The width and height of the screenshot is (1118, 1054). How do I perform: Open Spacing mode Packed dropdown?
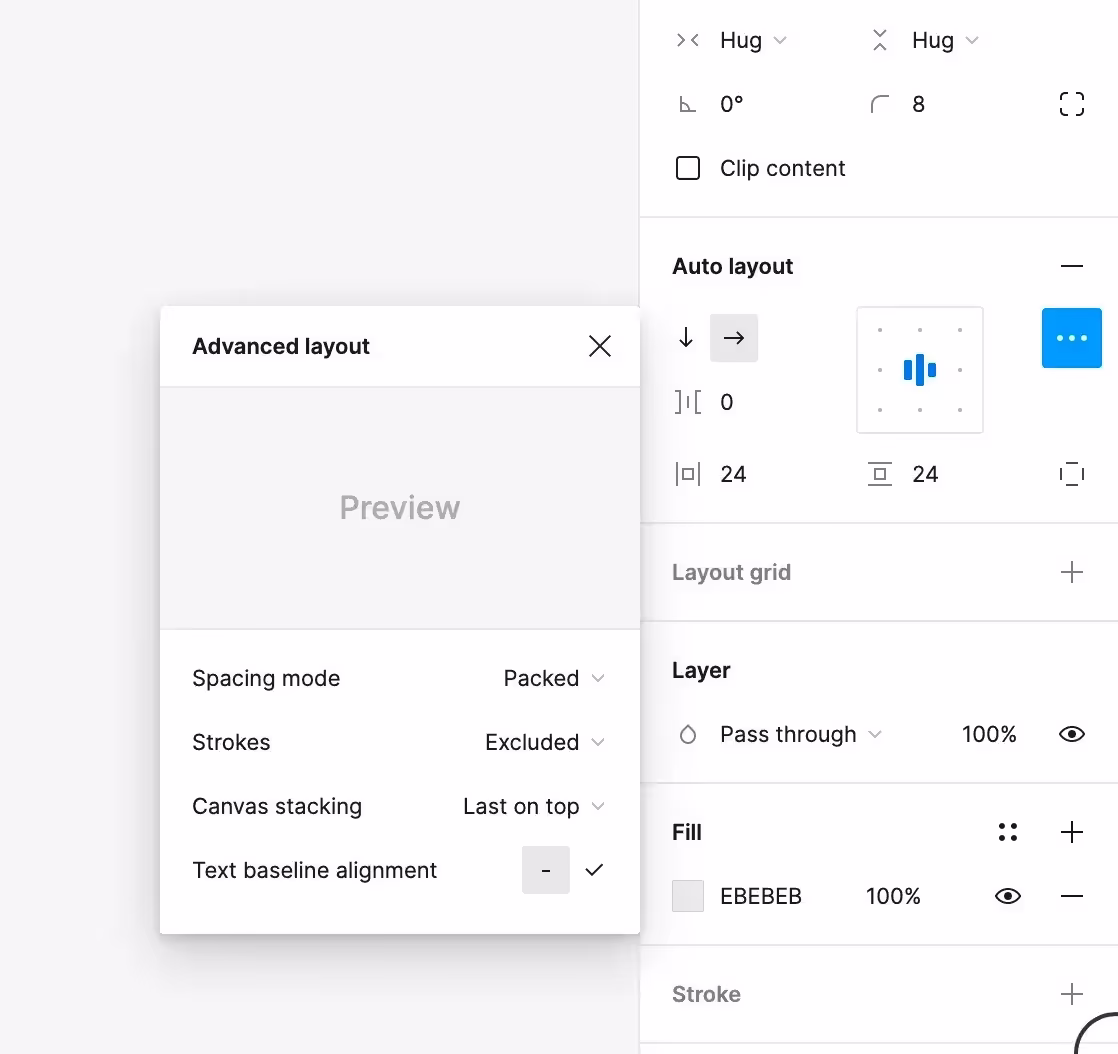554,678
